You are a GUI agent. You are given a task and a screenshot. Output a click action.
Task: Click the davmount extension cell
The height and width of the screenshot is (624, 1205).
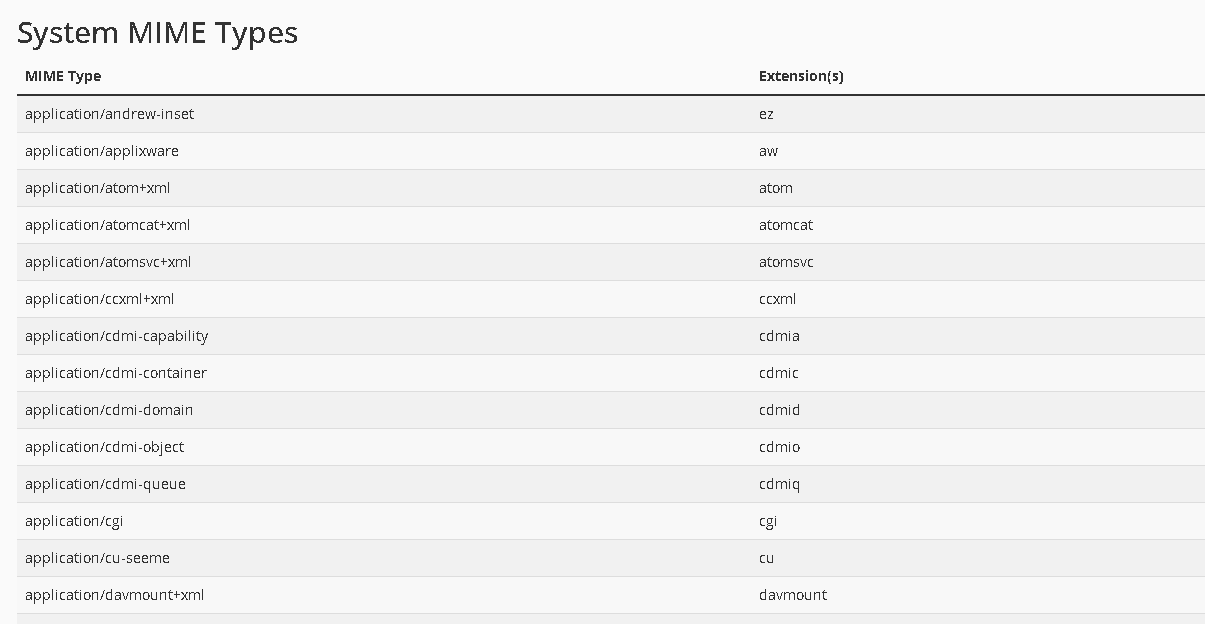(793, 595)
